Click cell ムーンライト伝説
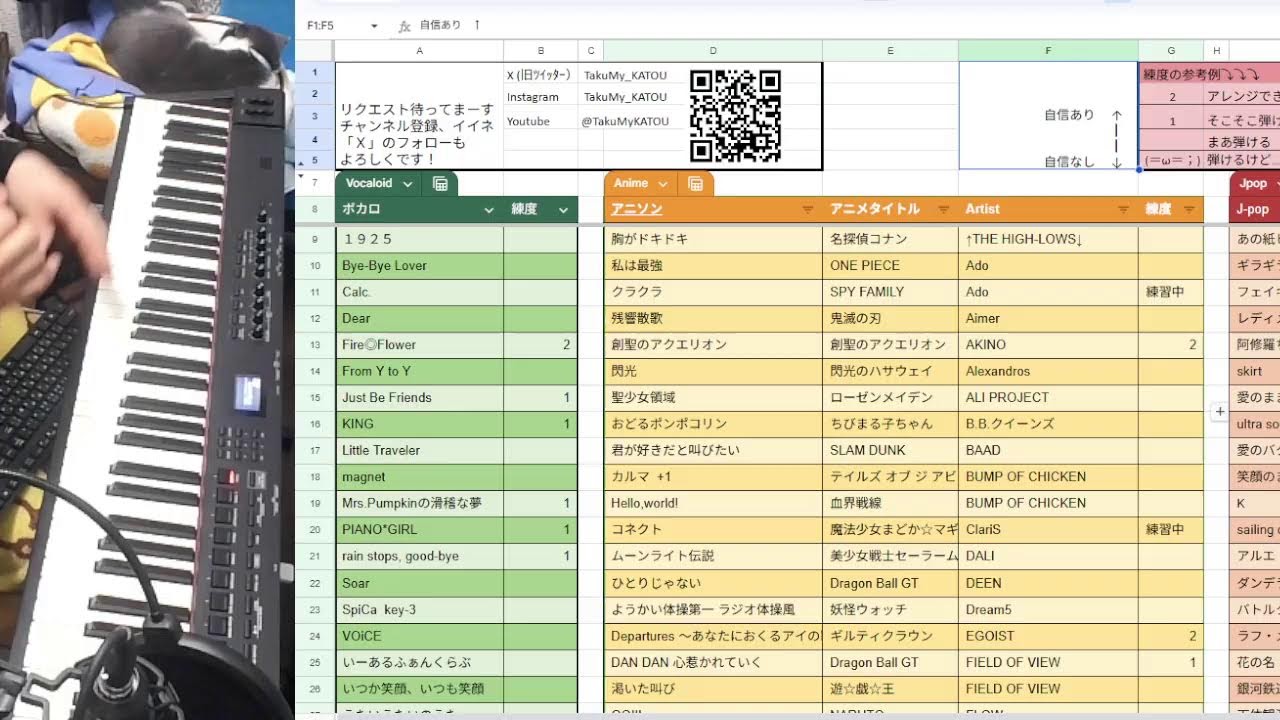Screen dimensions: 1280x720 (x=713, y=556)
